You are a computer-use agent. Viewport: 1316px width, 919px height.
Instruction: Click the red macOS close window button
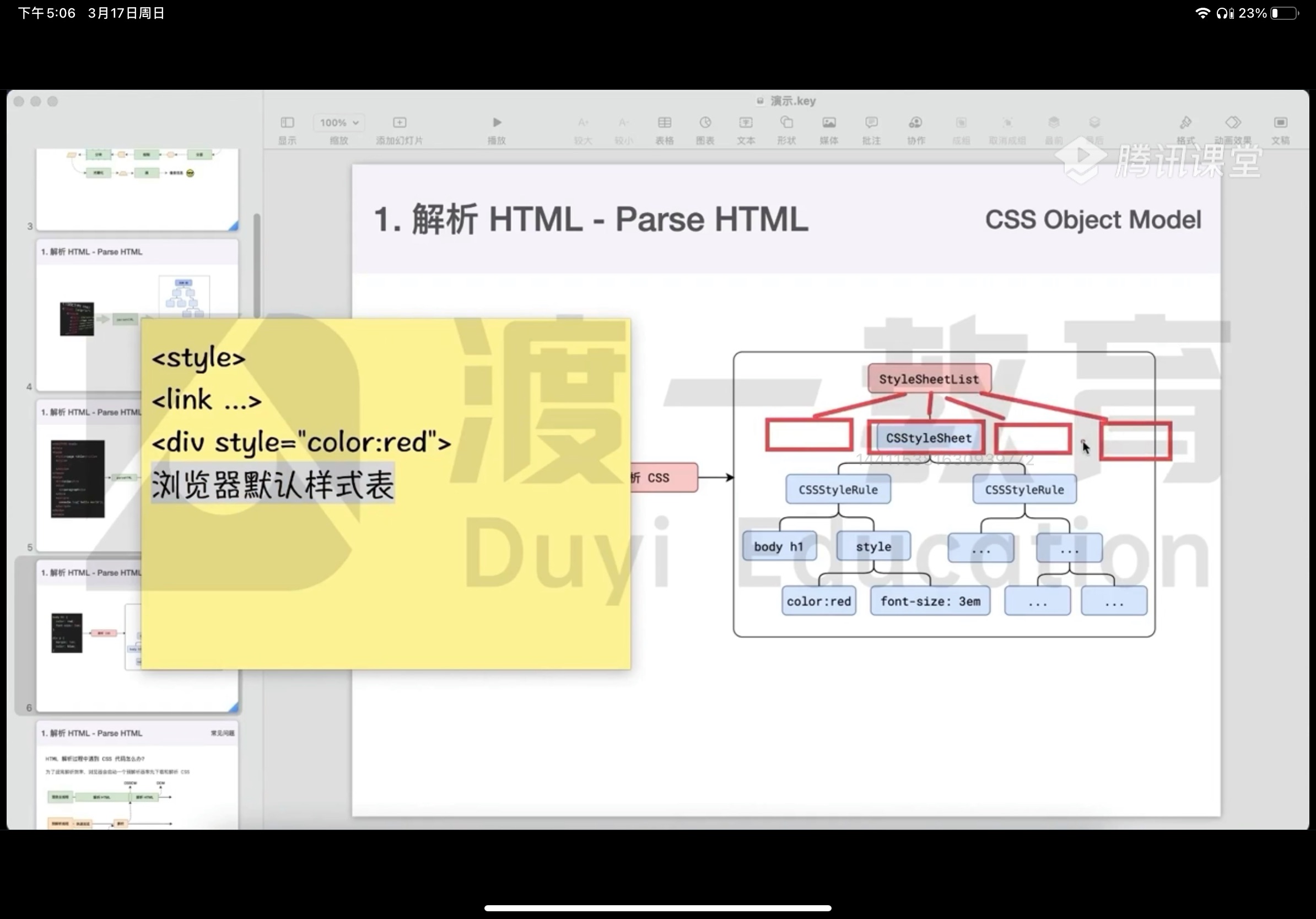pos(19,101)
